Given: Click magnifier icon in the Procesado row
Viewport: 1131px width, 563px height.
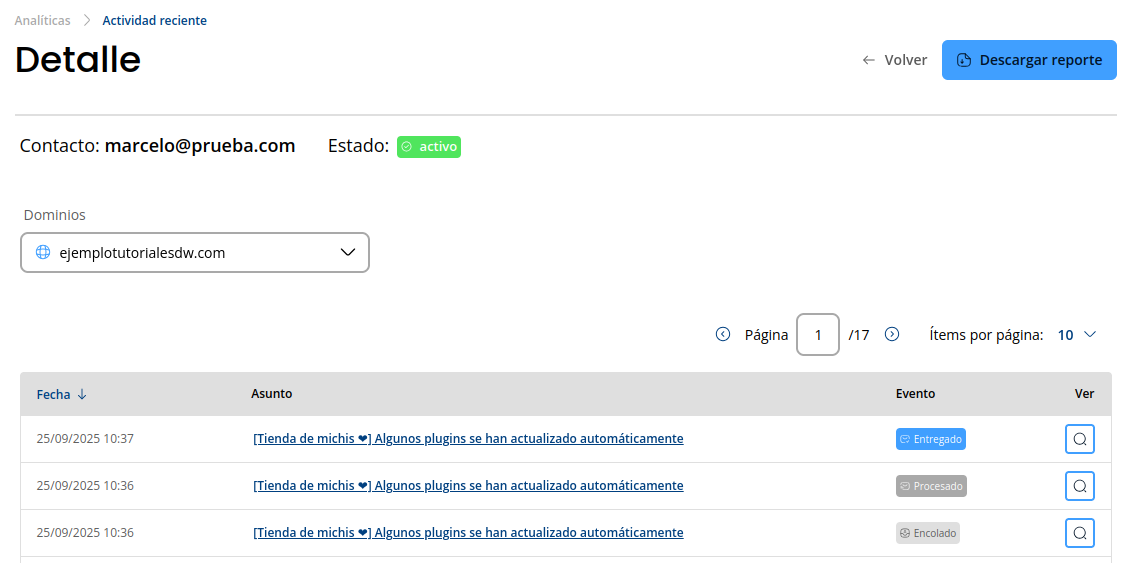Looking at the screenshot, I should pos(1079,486).
